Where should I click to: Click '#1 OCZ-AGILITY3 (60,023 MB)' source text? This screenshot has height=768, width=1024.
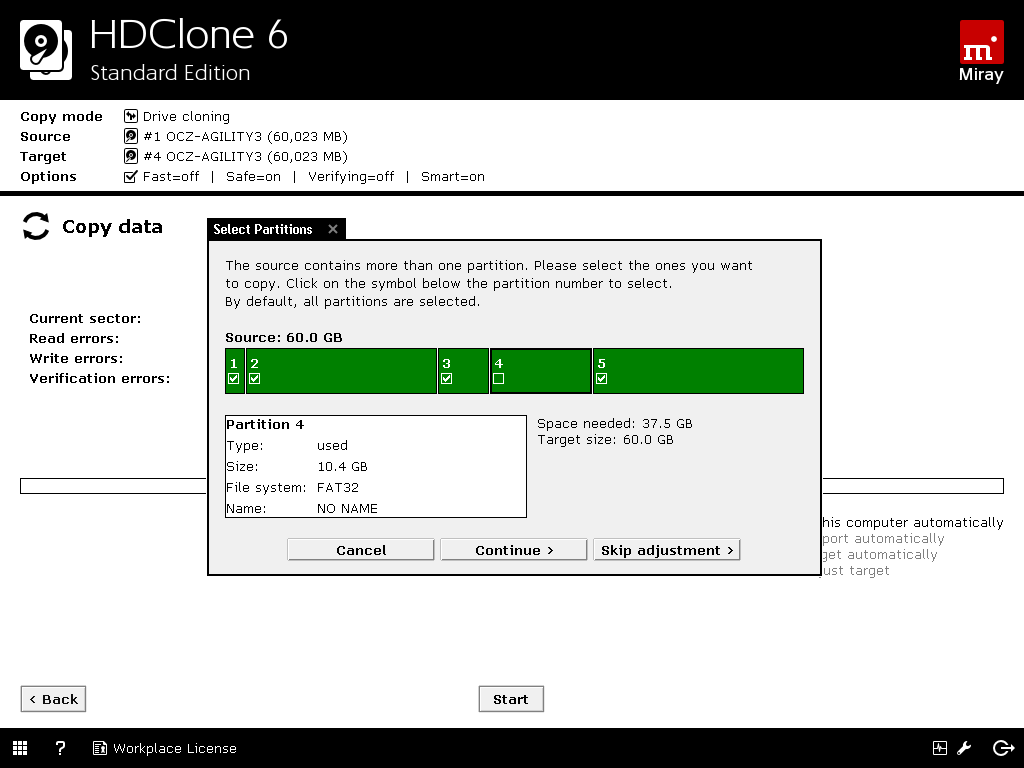coord(246,136)
